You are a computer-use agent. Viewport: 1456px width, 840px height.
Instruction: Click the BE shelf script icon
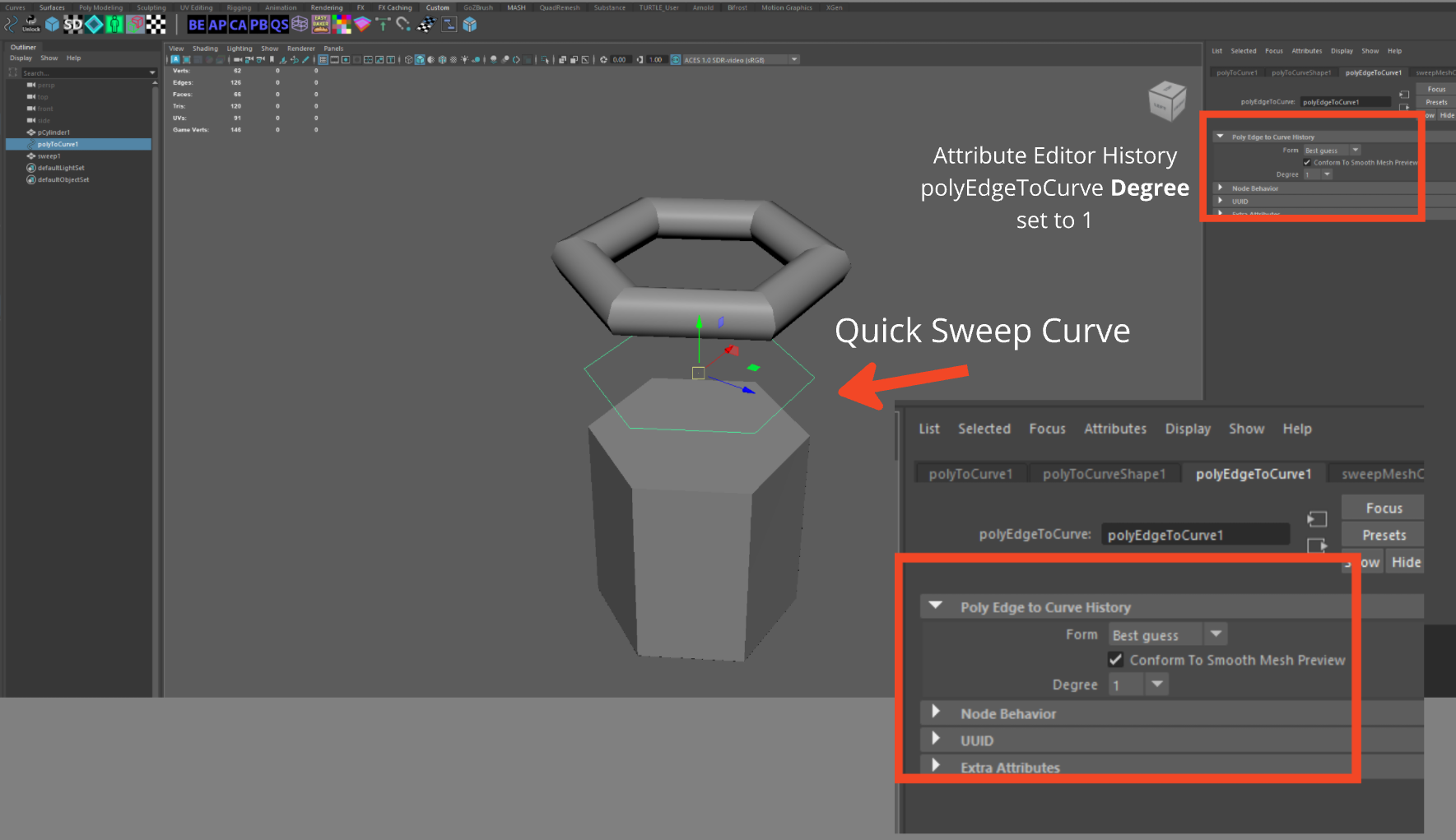point(197,25)
